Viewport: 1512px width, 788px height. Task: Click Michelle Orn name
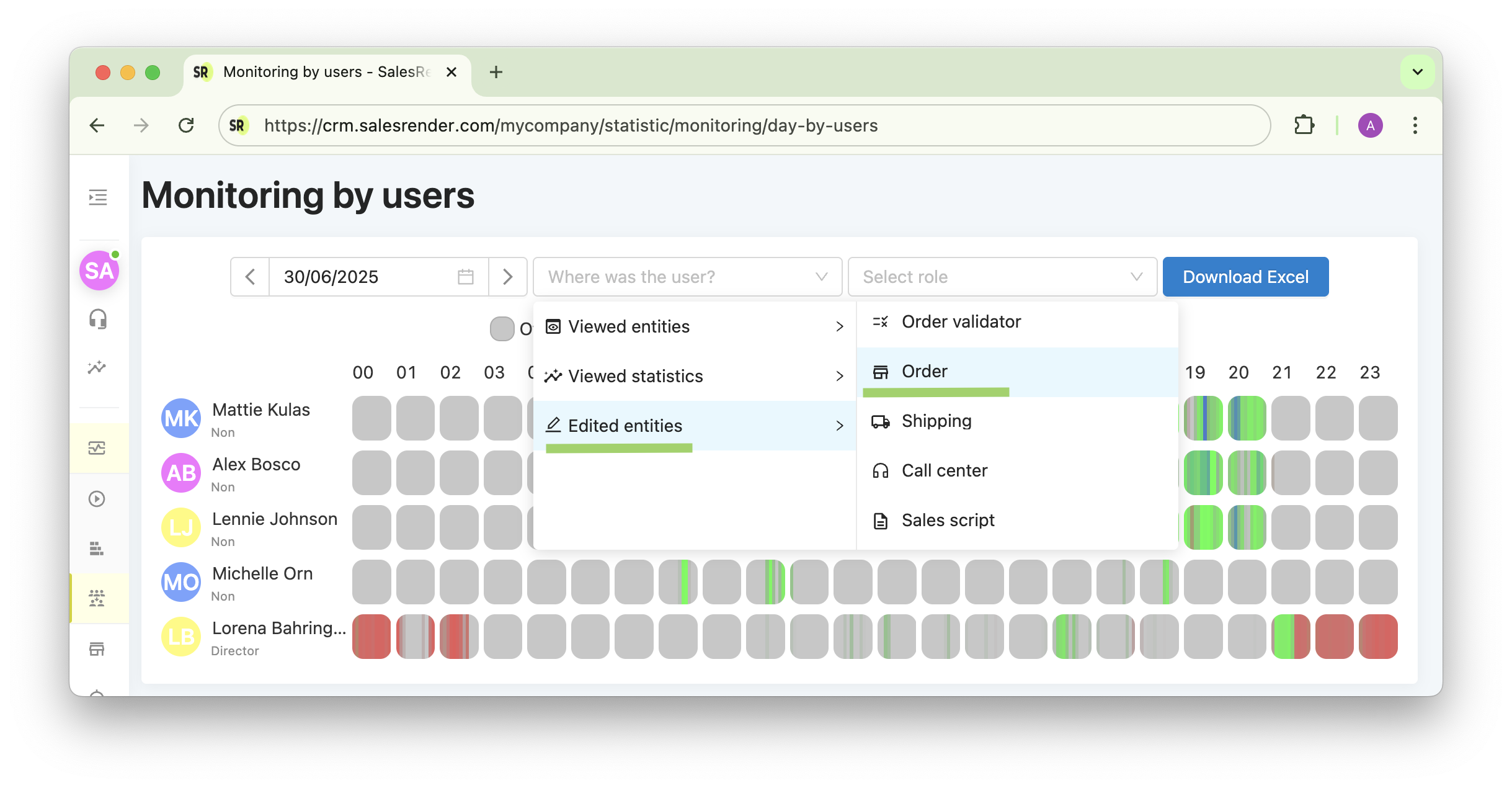(262, 573)
